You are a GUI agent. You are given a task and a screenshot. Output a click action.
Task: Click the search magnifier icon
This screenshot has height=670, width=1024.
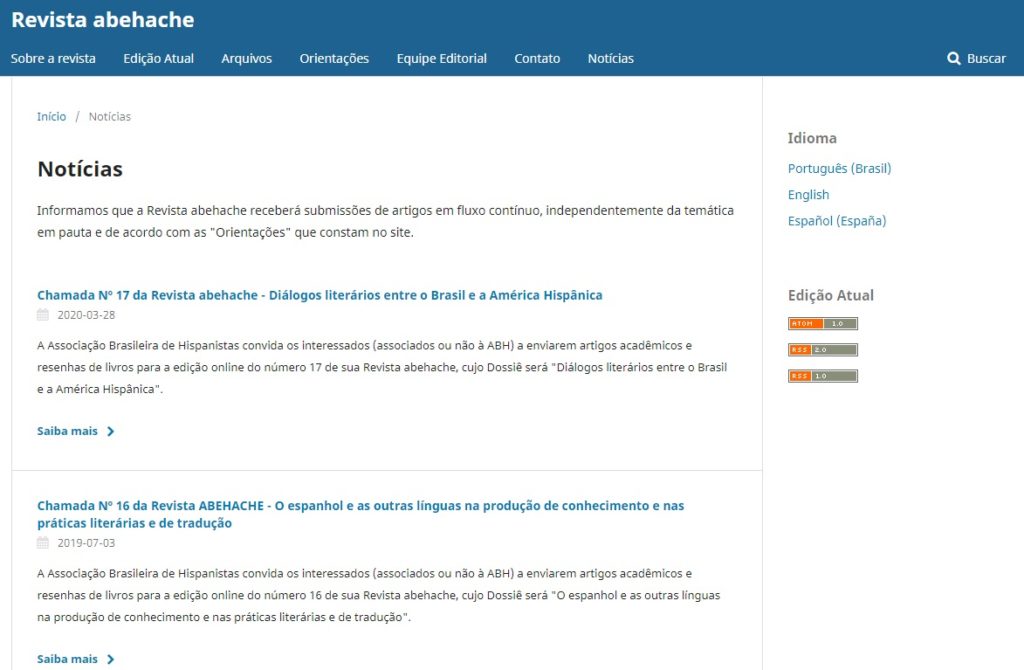pyautogui.click(x=953, y=59)
